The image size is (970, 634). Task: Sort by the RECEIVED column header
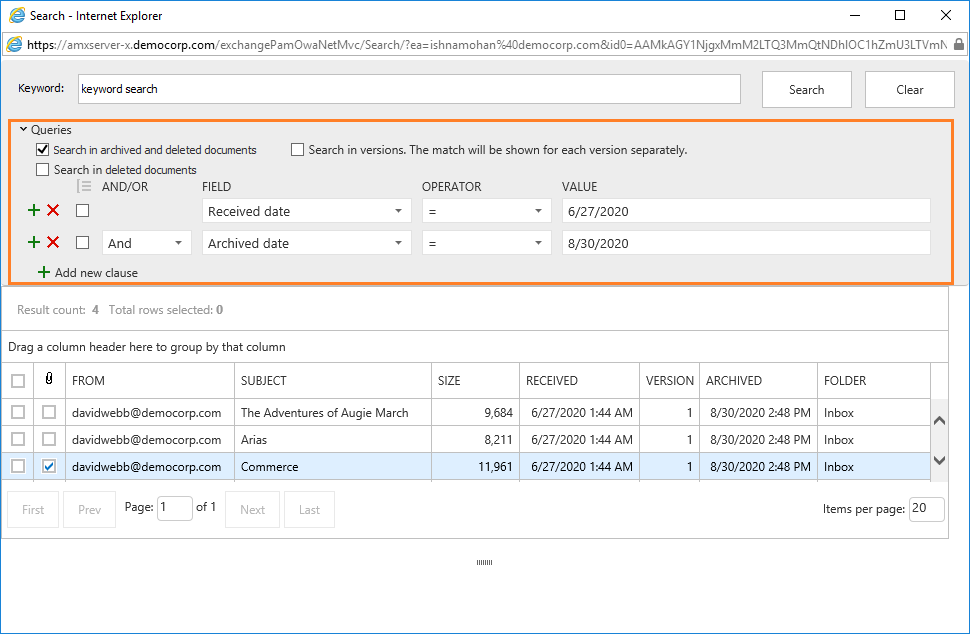pyautogui.click(x=552, y=380)
